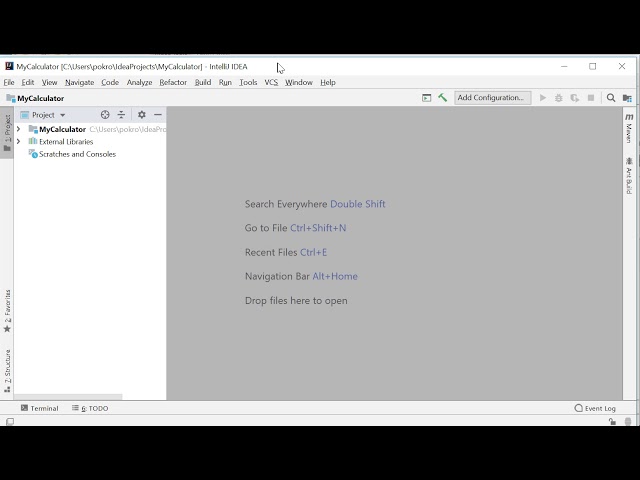Screen dimensions: 640x480
Task: Open the Run menu
Action: pyautogui.click(x=225, y=82)
